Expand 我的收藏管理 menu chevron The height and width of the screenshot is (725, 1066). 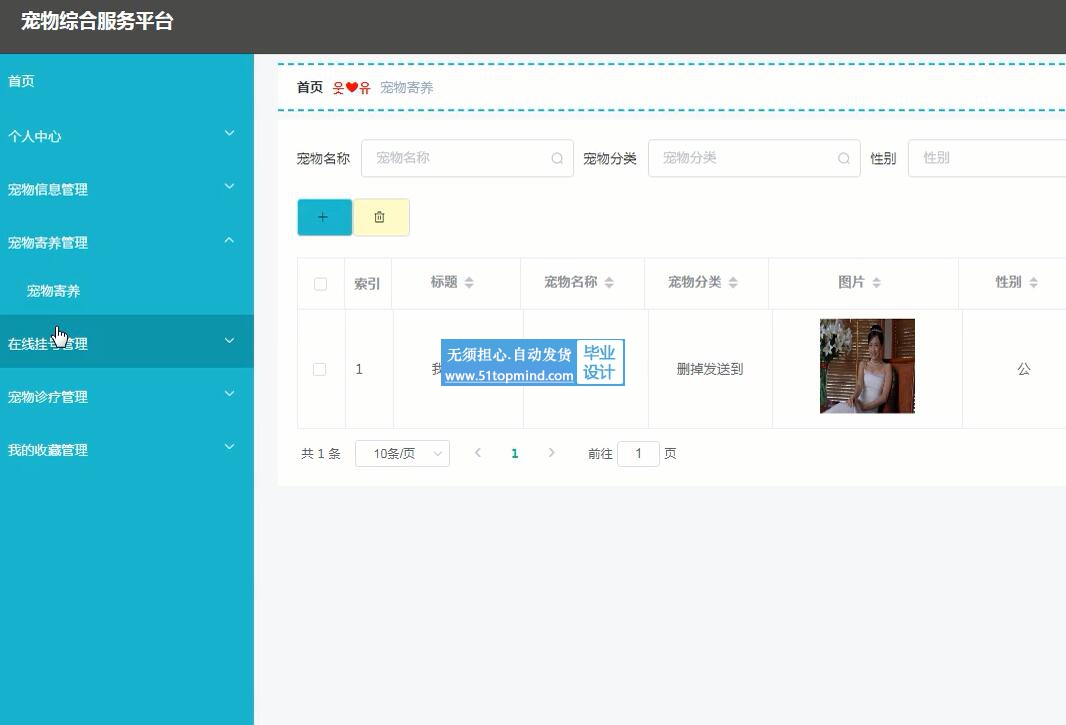[230, 446]
